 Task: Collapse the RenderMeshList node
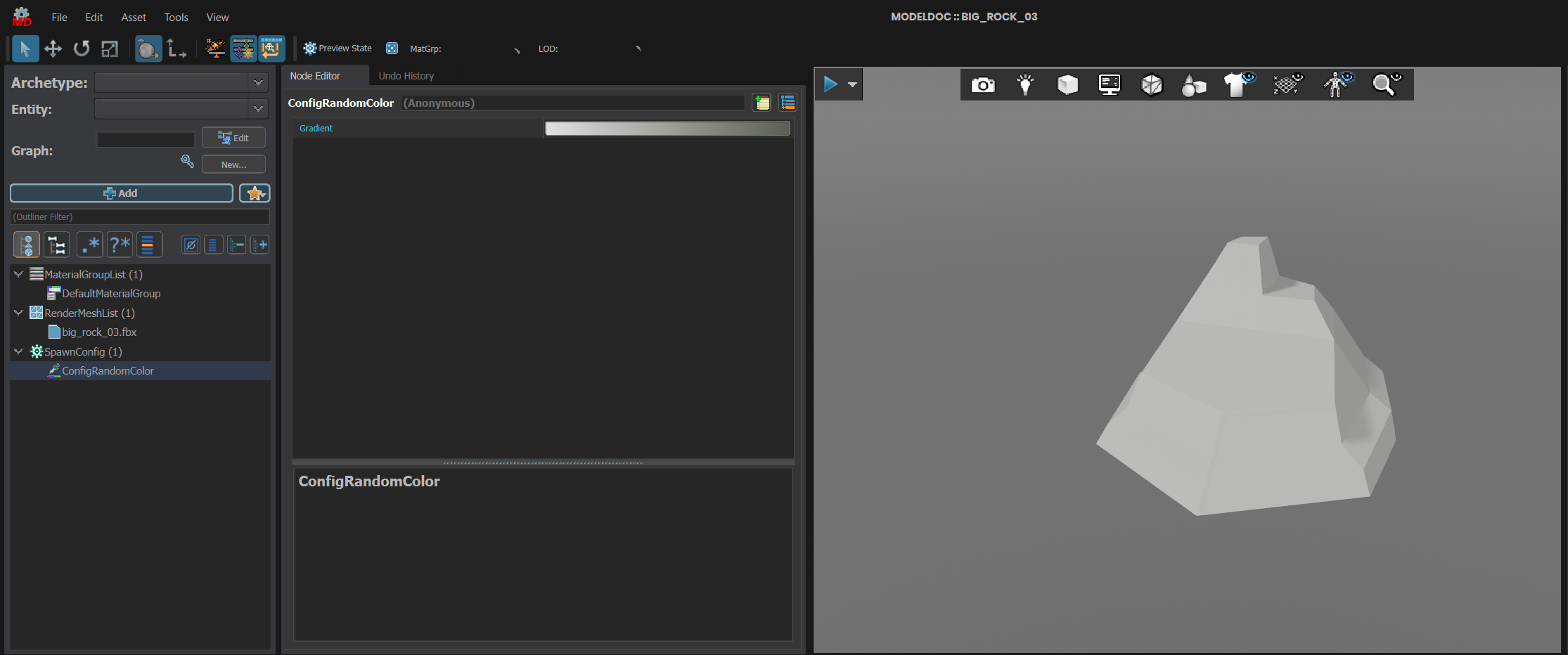(x=18, y=313)
